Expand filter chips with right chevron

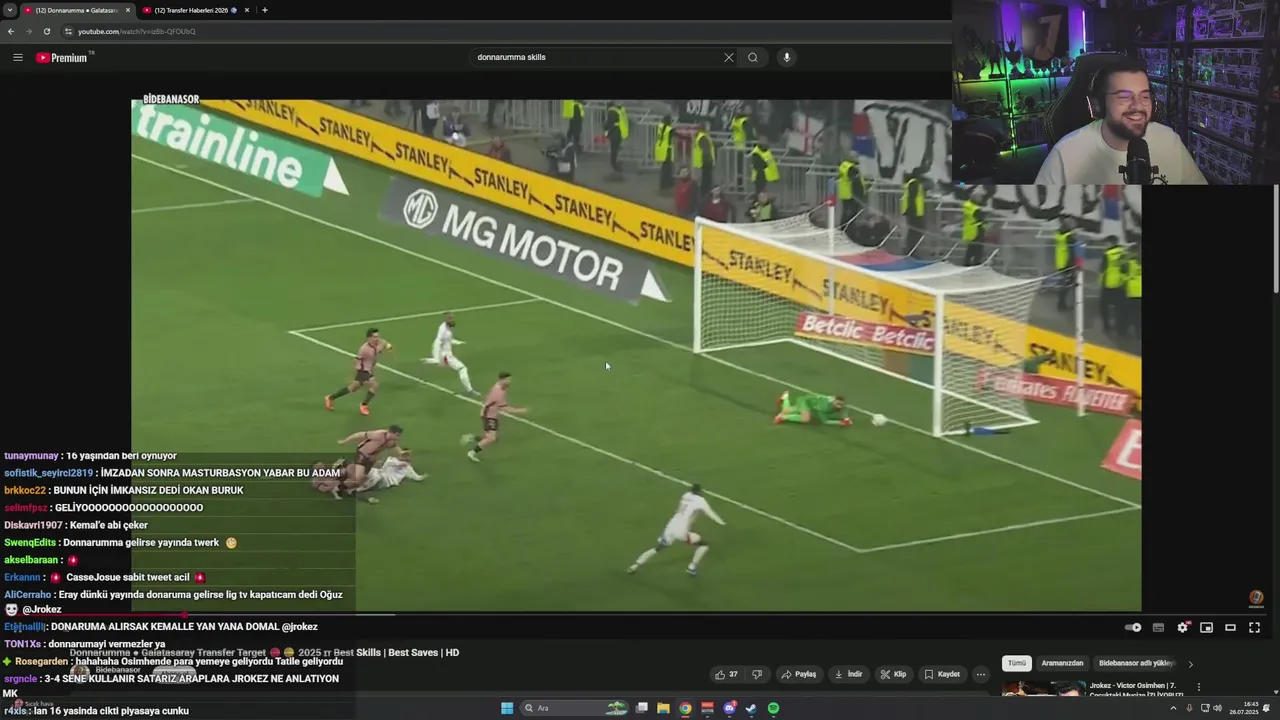(1190, 663)
